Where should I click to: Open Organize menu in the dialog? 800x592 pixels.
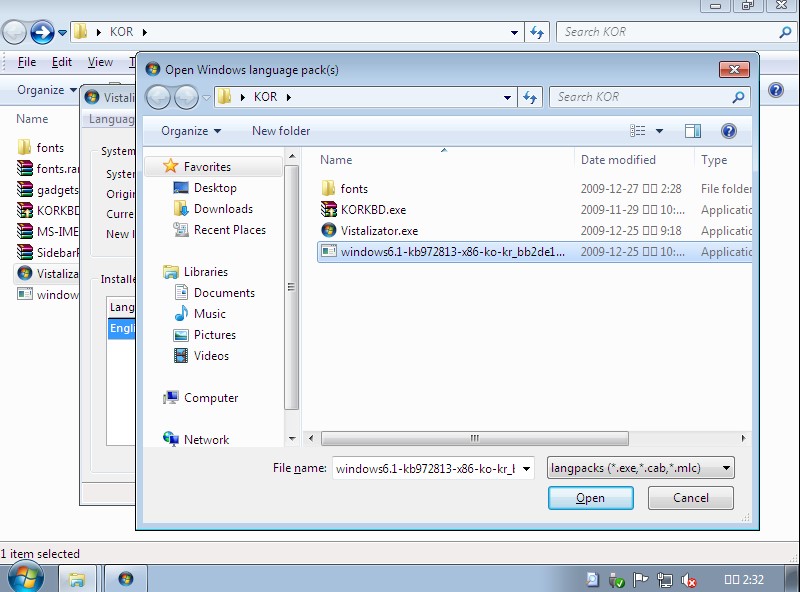[x=191, y=131]
